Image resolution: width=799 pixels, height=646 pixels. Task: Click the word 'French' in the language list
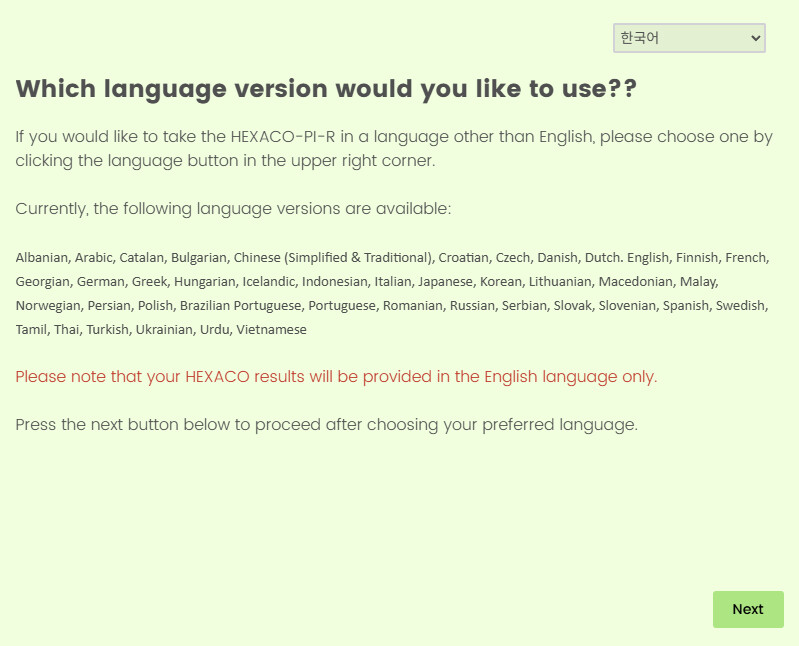click(x=746, y=258)
